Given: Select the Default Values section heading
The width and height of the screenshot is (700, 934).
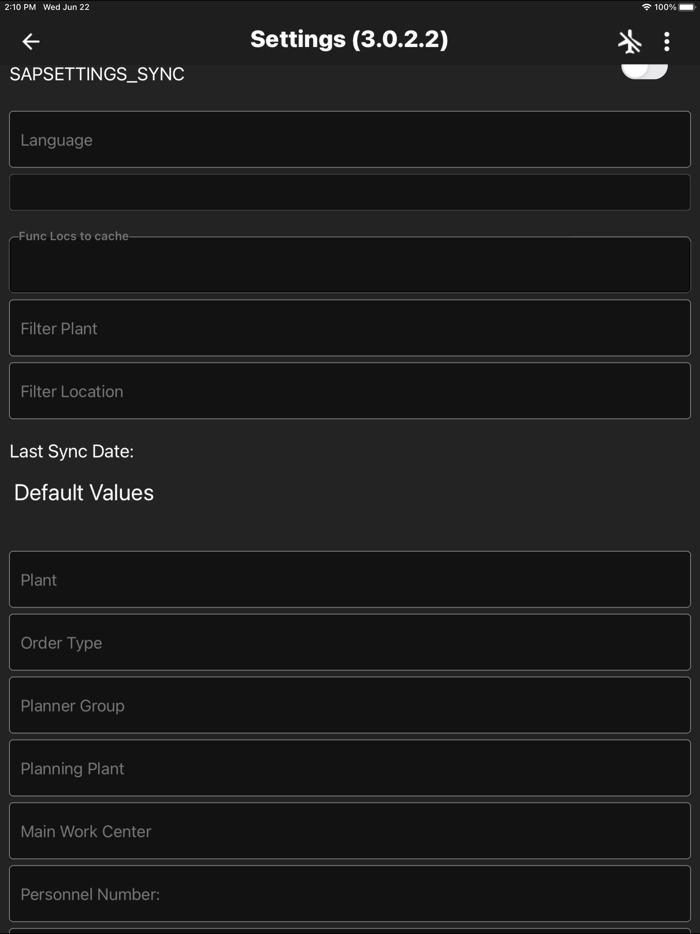Looking at the screenshot, I should pos(83,492).
